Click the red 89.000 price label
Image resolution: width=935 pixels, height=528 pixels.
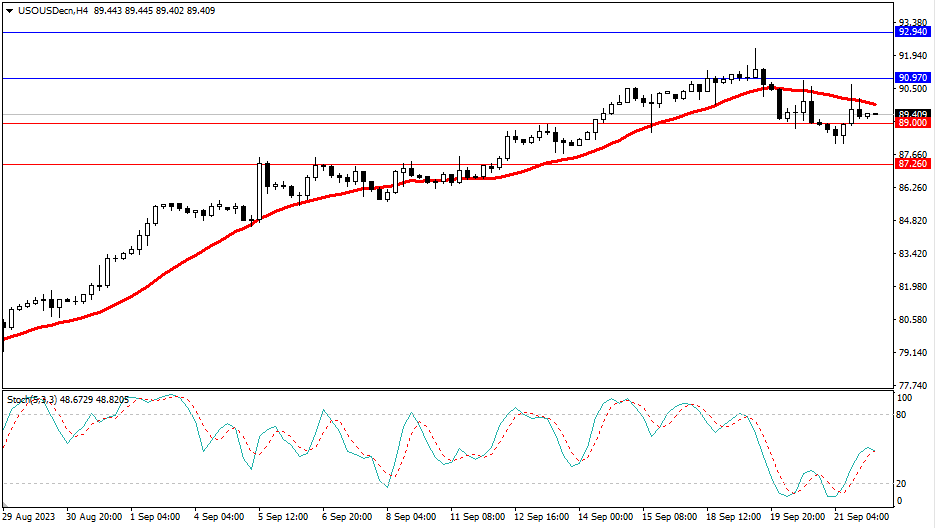coord(912,123)
